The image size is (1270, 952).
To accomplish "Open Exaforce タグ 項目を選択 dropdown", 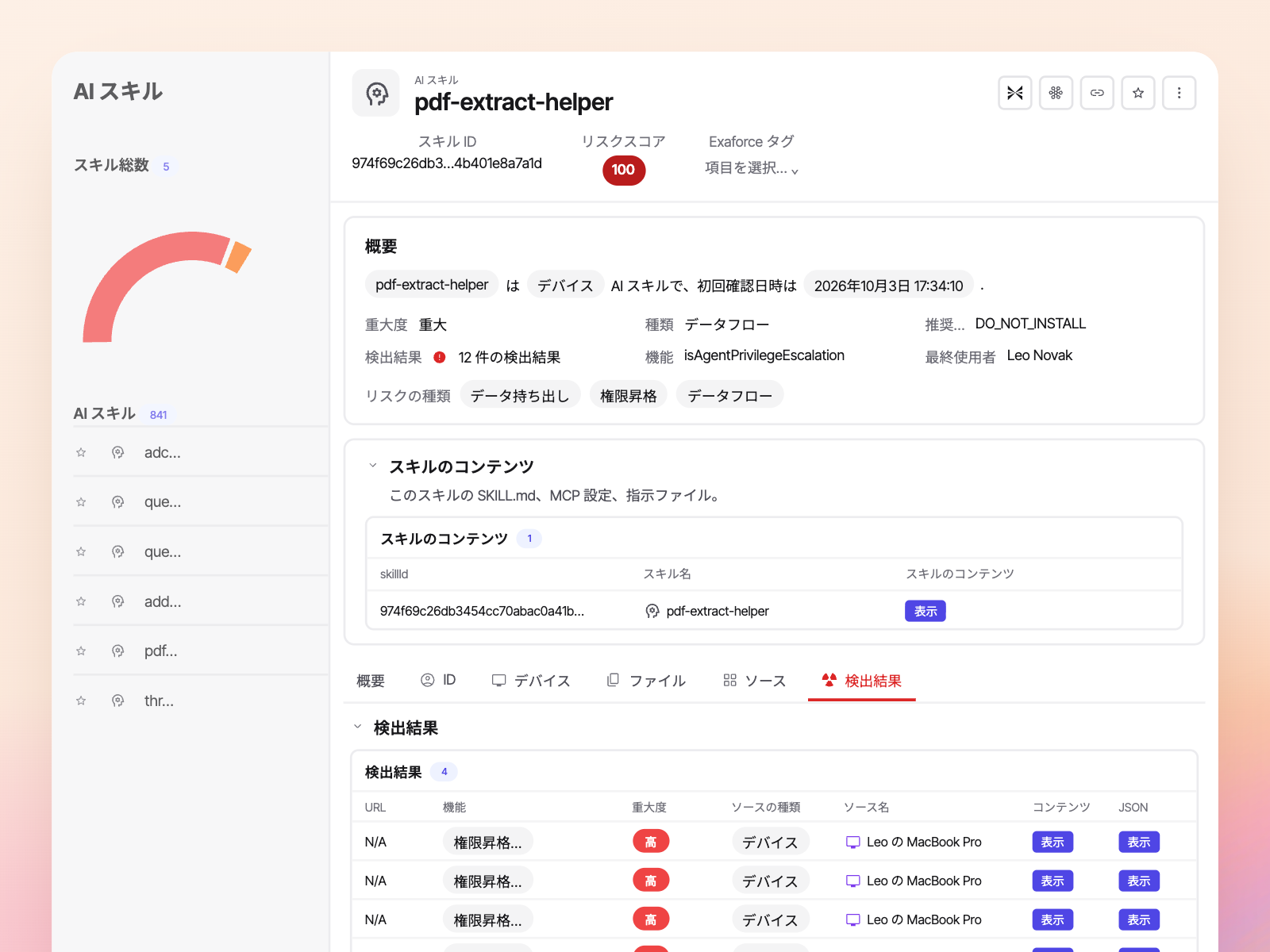I will pyautogui.click(x=752, y=168).
